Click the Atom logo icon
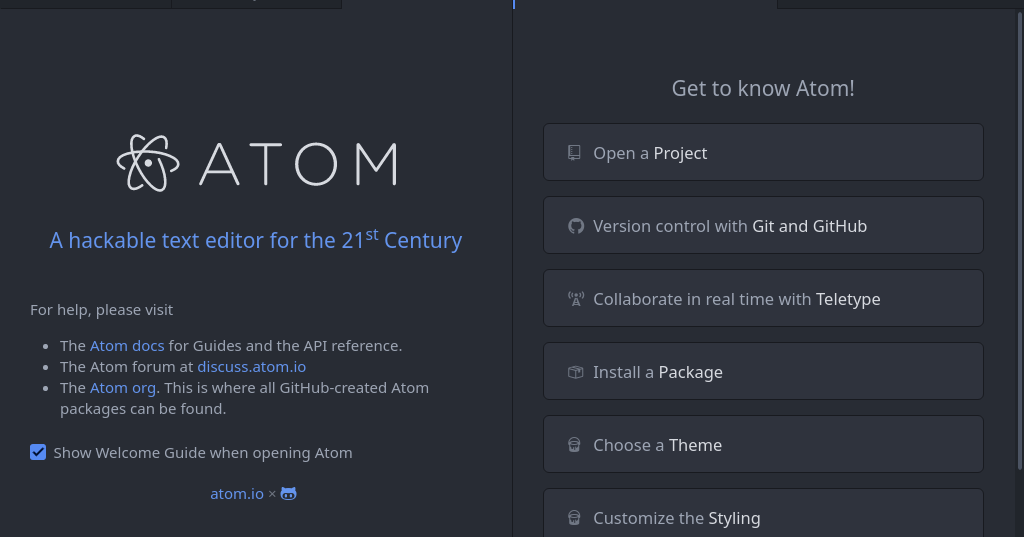Image resolution: width=1024 pixels, height=537 pixels. [148, 163]
